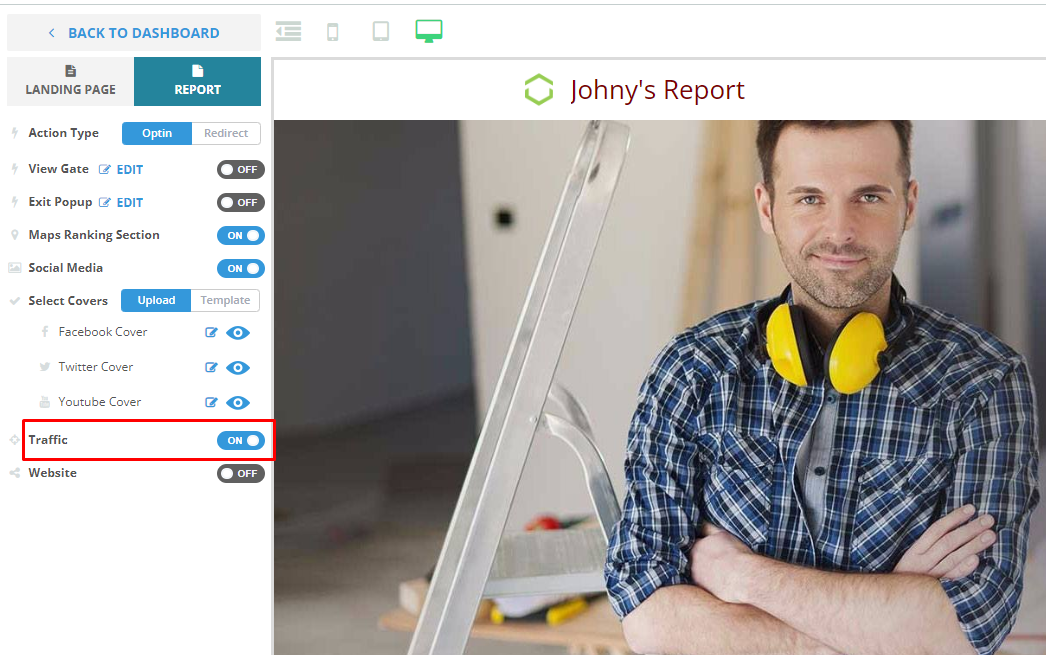Edit the Facebook Cover pencil icon

[x=211, y=333]
